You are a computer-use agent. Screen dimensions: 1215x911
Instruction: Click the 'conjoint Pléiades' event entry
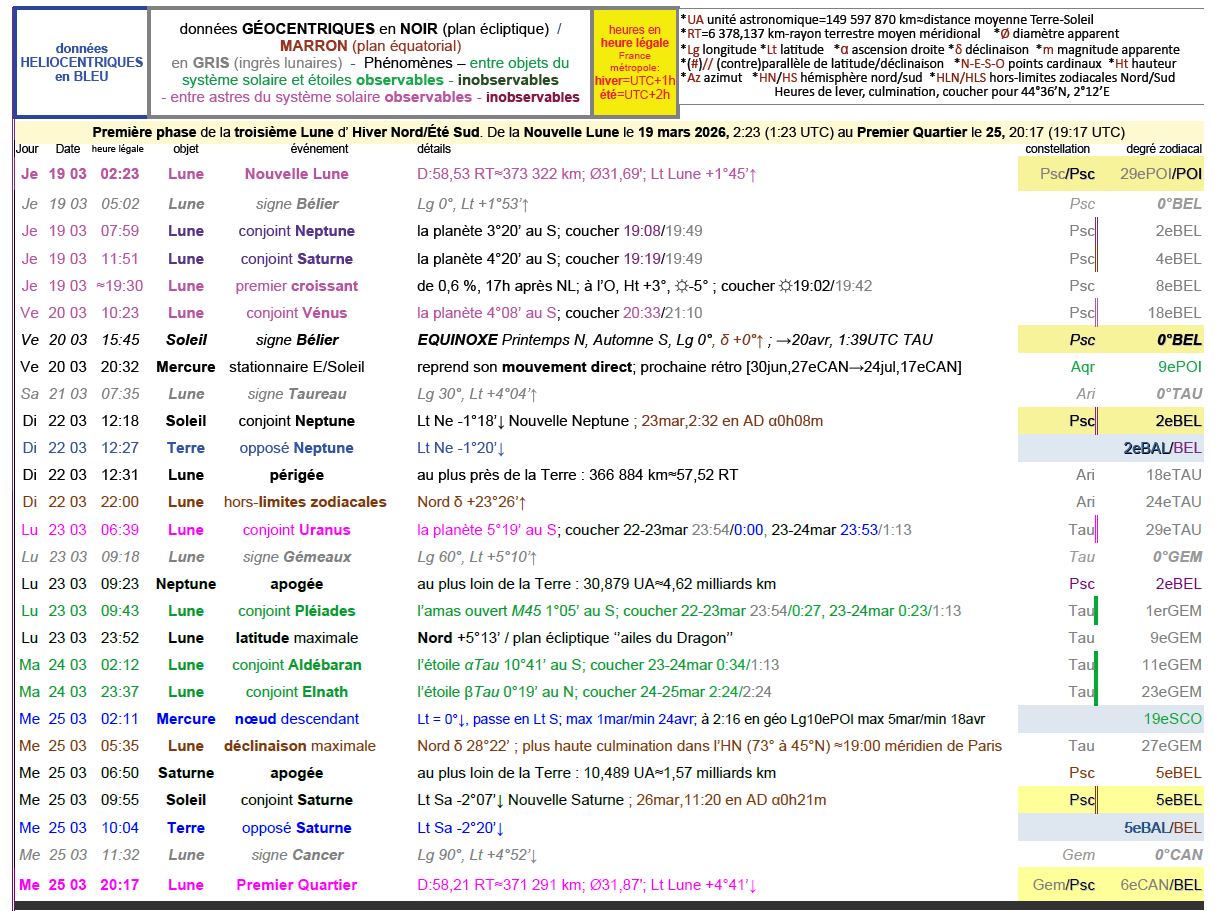(296, 611)
